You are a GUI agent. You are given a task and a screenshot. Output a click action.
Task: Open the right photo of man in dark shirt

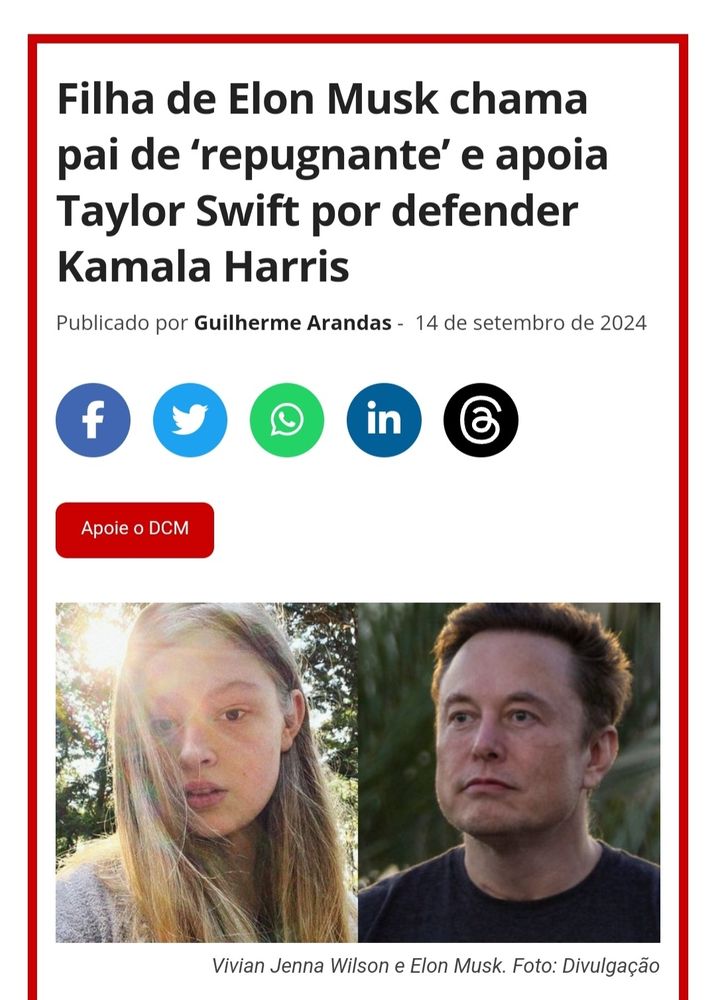[509, 772]
